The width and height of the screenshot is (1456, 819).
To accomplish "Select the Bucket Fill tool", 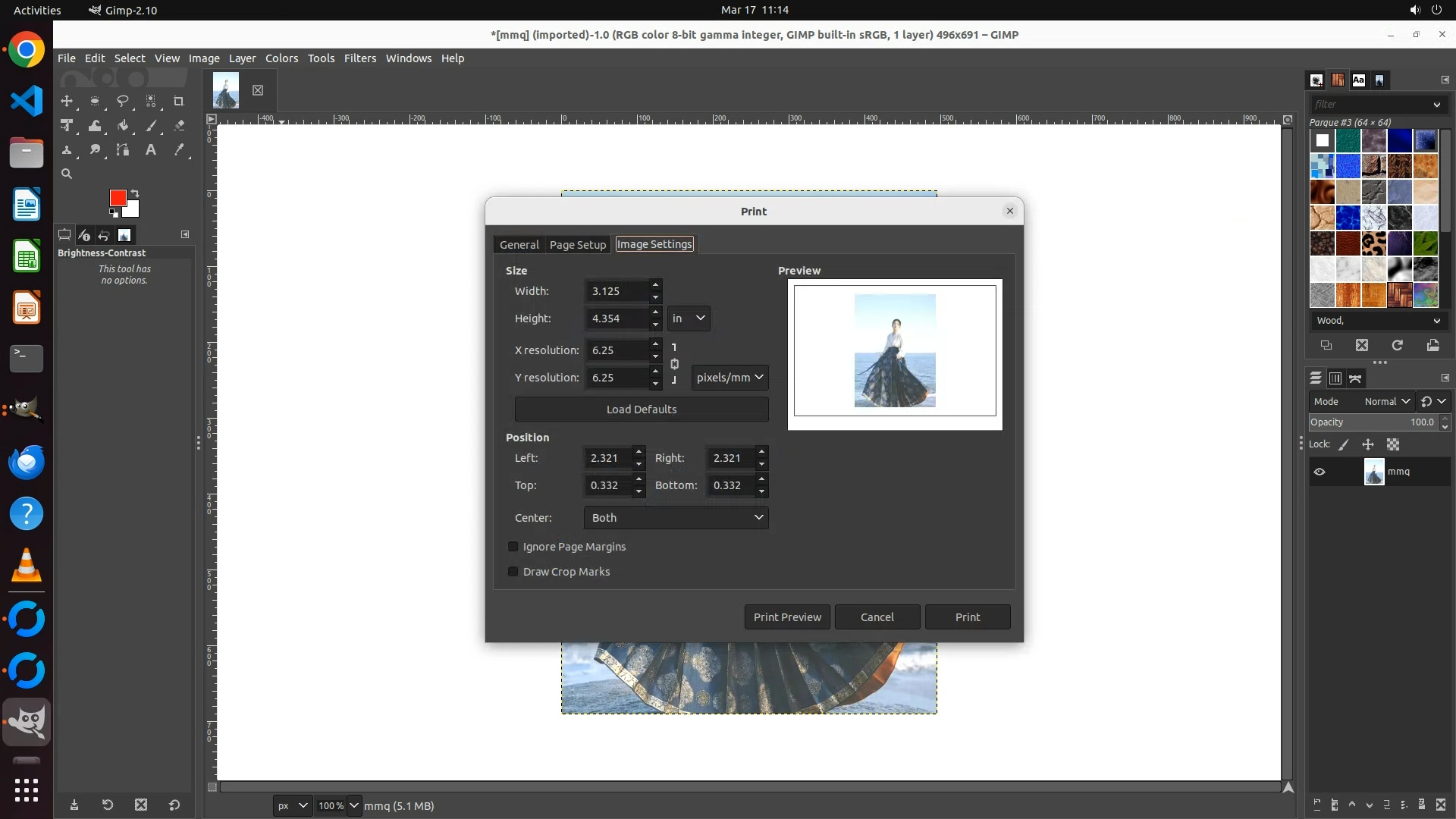I will [123, 126].
